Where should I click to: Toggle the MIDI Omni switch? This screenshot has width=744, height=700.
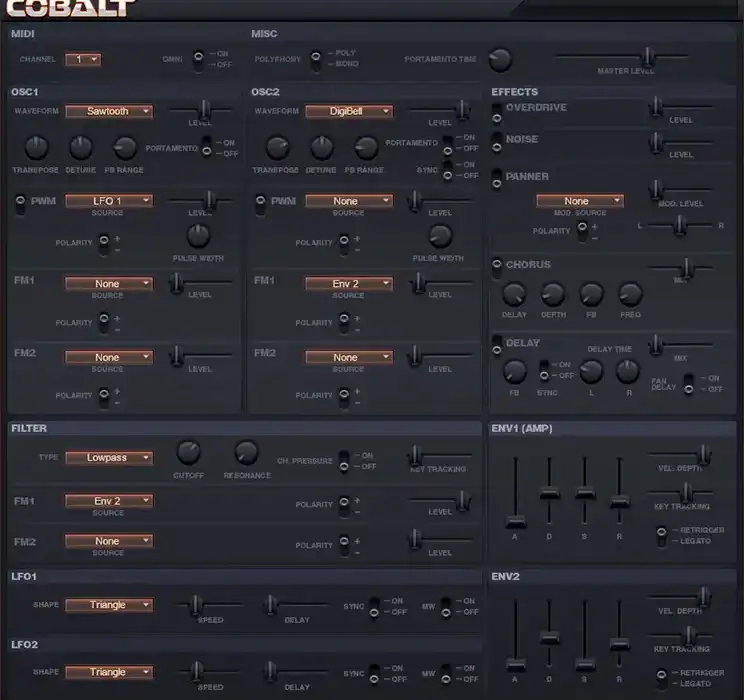(198, 61)
